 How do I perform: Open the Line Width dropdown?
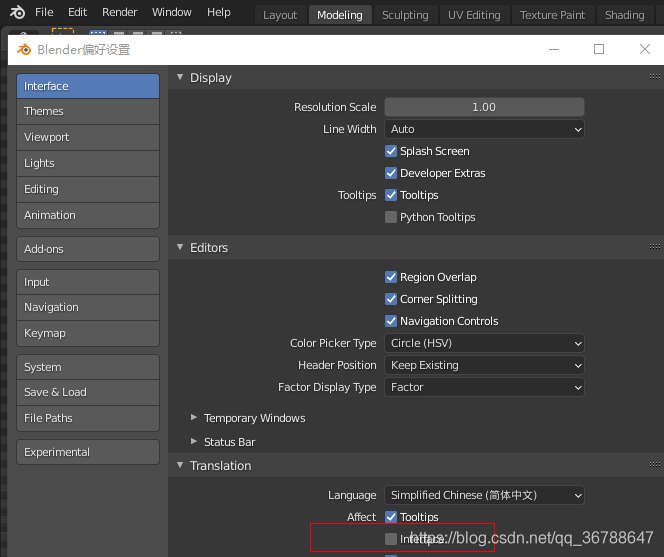point(484,129)
